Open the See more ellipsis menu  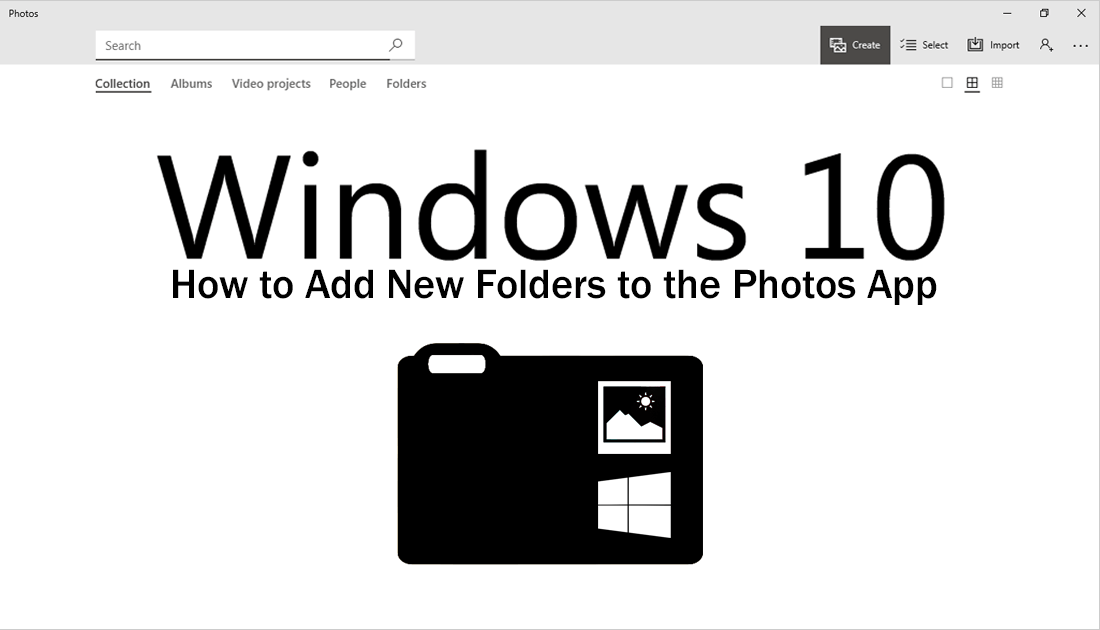pos(1080,46)
